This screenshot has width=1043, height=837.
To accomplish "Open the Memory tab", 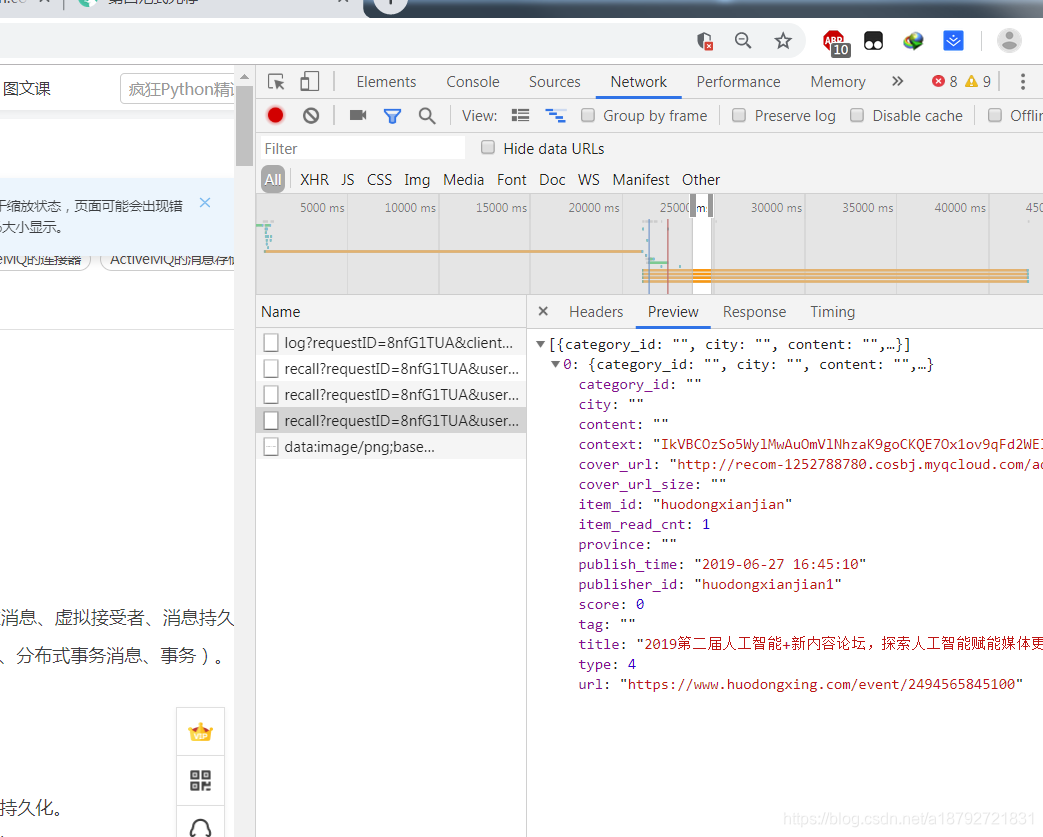I will 837,82.
